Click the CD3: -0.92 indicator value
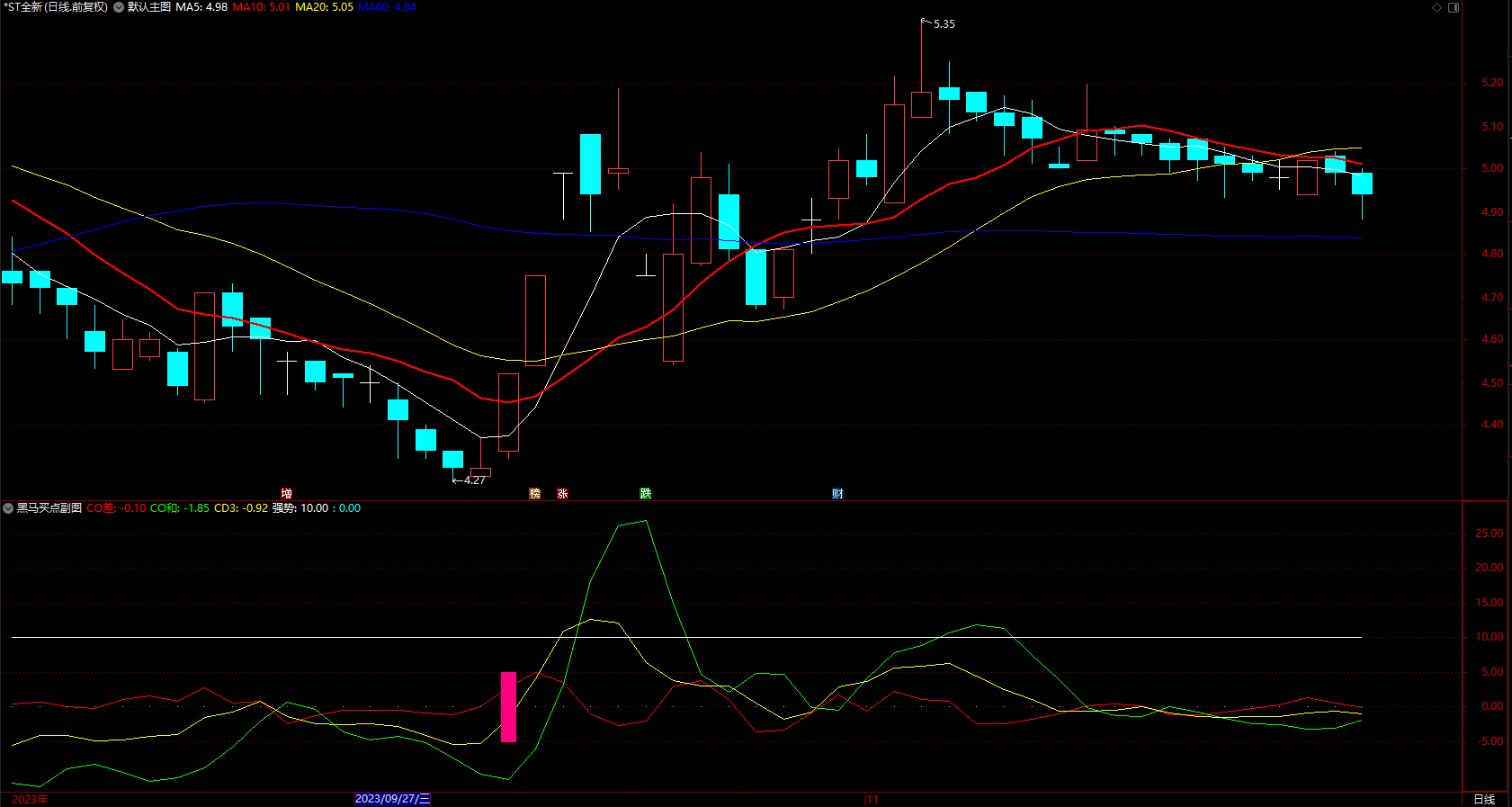This screenshot has width=1512, height=807. (x=241, y=508)
